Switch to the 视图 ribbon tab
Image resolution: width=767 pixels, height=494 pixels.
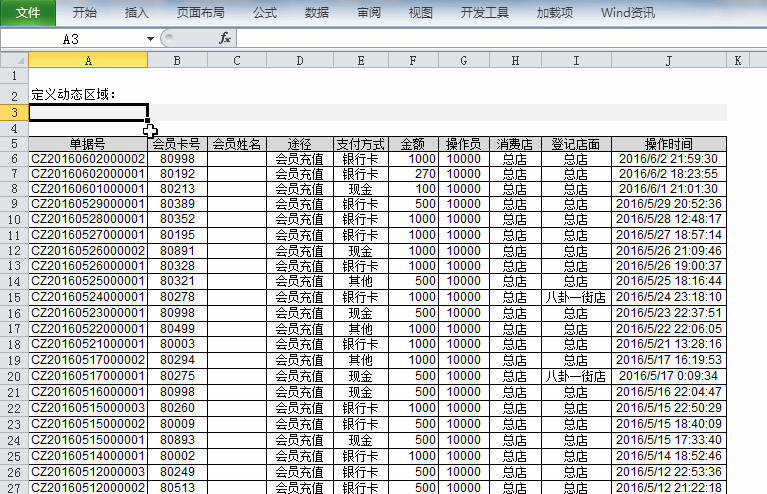tap(421, 12)
